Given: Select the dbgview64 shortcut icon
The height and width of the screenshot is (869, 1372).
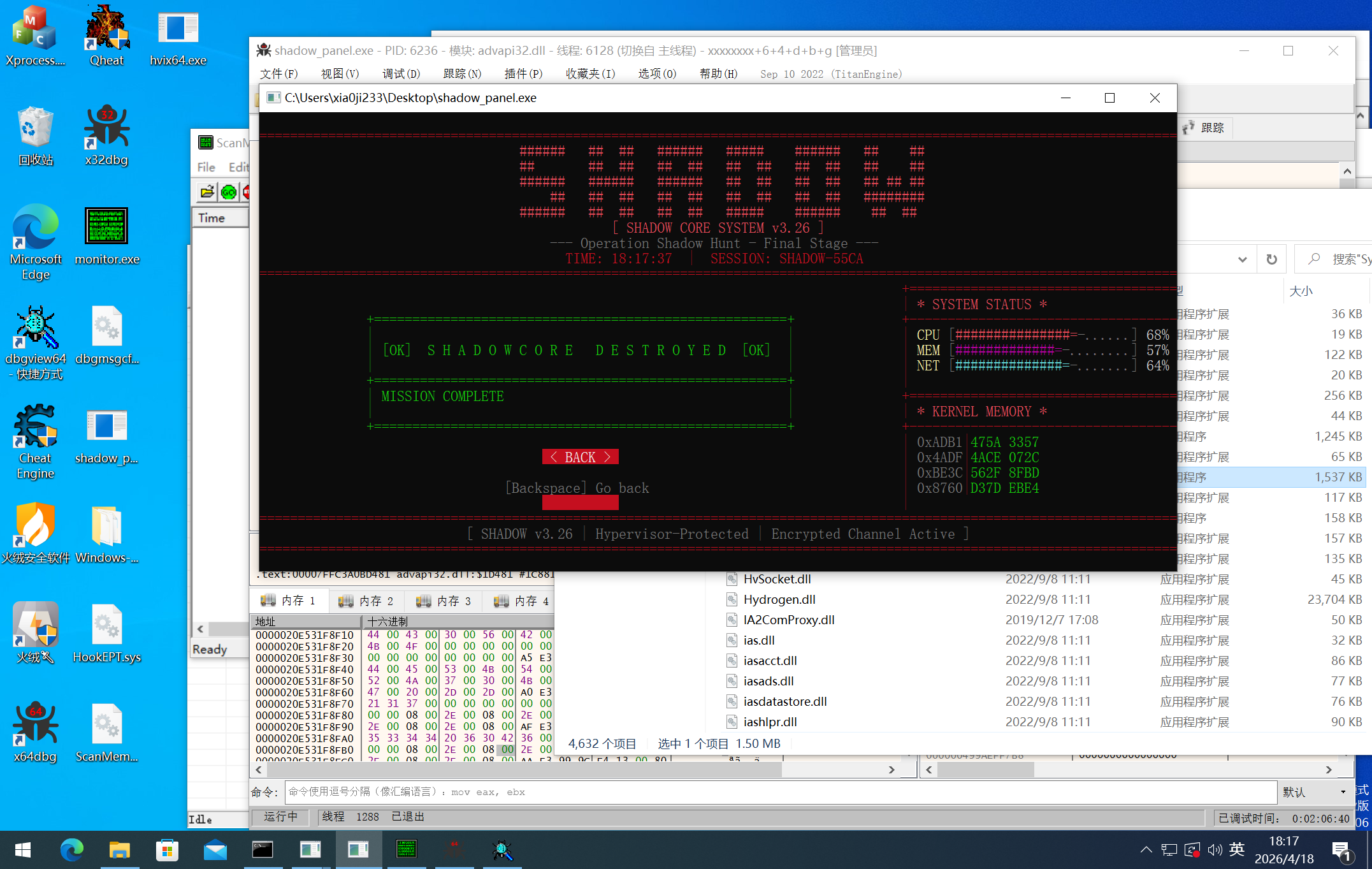Looking at the screenshot, I should (x=36, y=342).
